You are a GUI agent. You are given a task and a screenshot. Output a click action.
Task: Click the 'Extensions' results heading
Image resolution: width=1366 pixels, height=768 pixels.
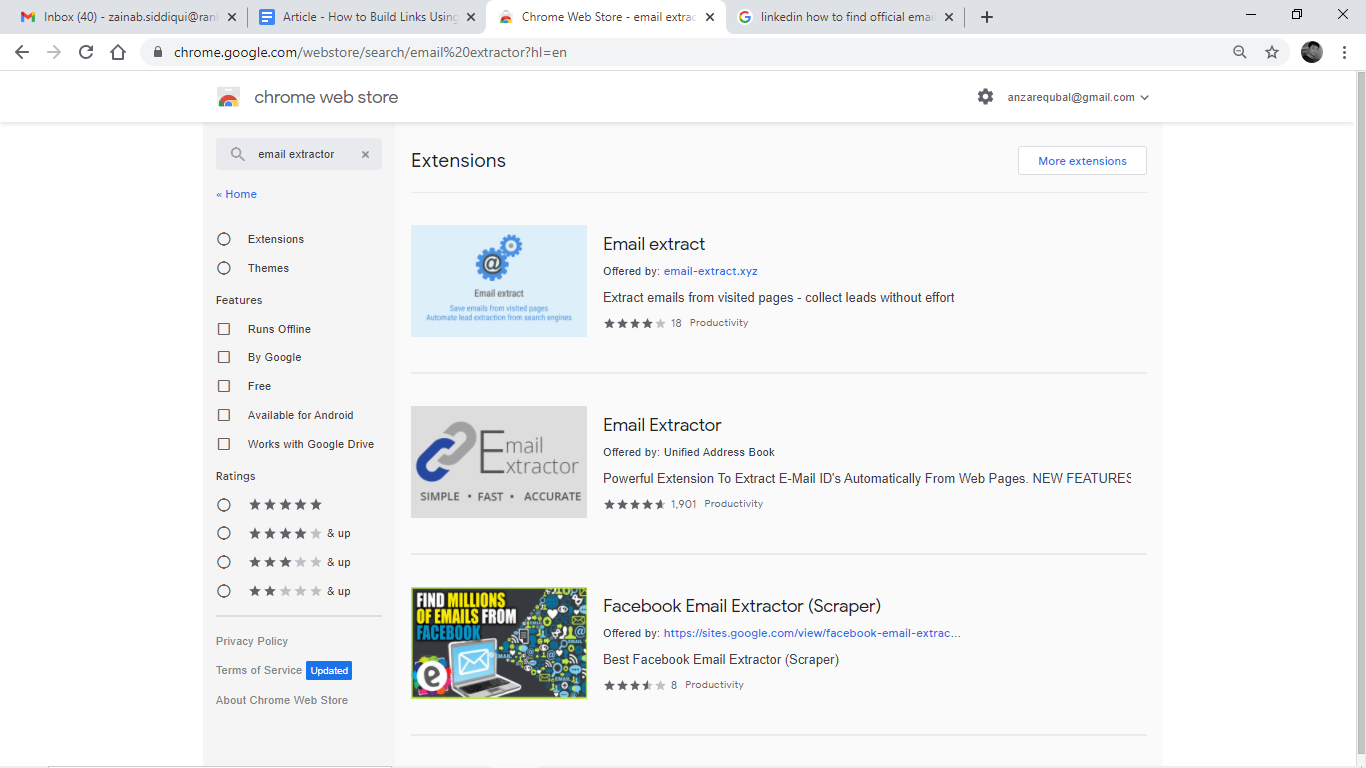click(x=458, y=161)
